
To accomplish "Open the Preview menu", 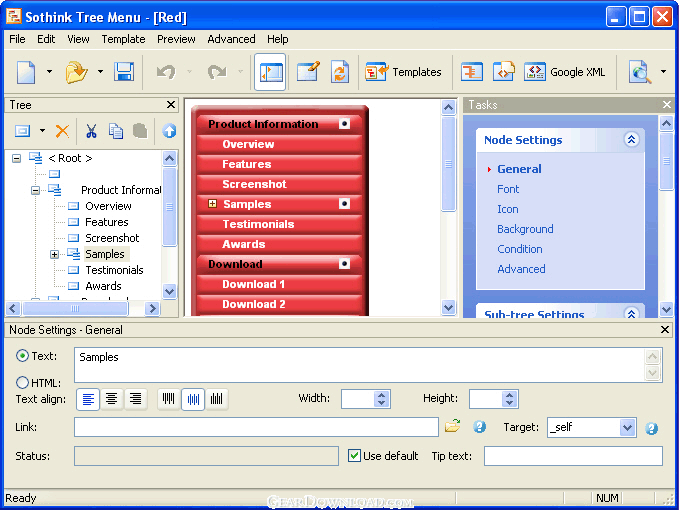I will tap(176, 39).
